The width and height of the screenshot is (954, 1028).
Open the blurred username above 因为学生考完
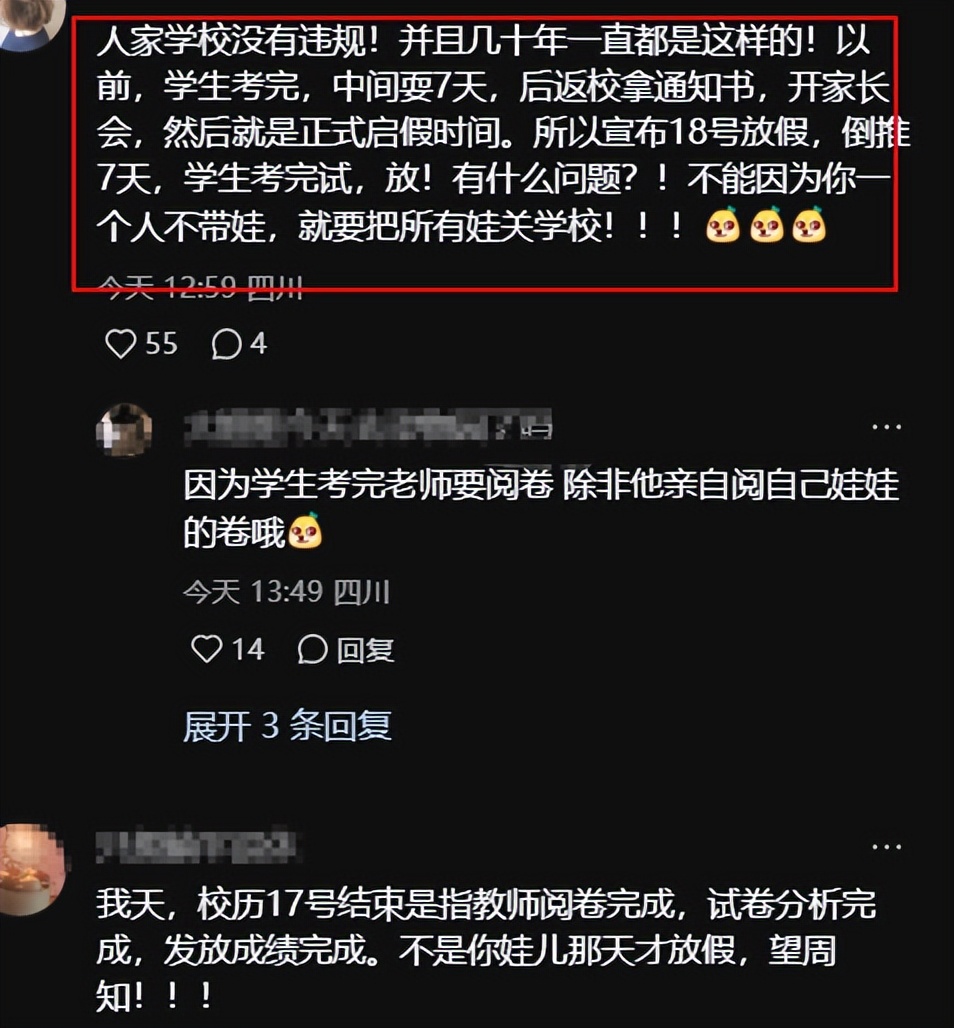tap(368, 427)
